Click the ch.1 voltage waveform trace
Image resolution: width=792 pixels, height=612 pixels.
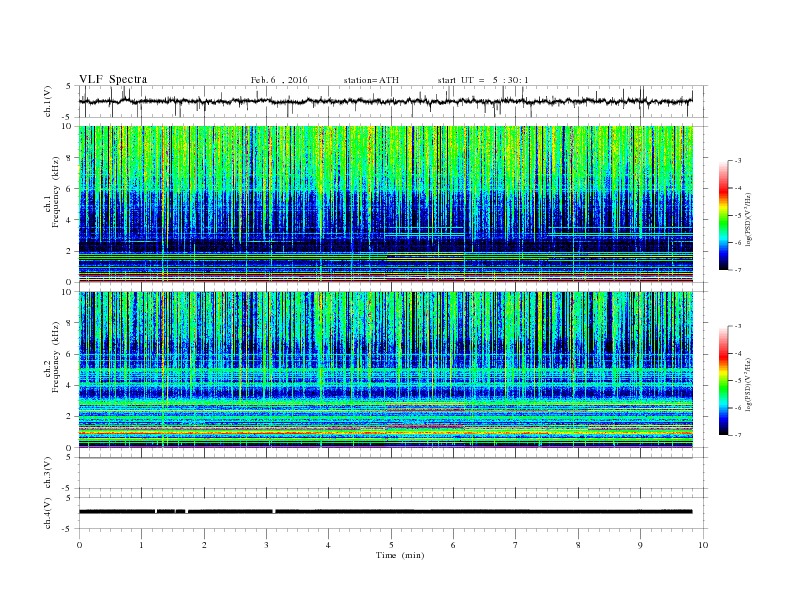pos(385,101)
